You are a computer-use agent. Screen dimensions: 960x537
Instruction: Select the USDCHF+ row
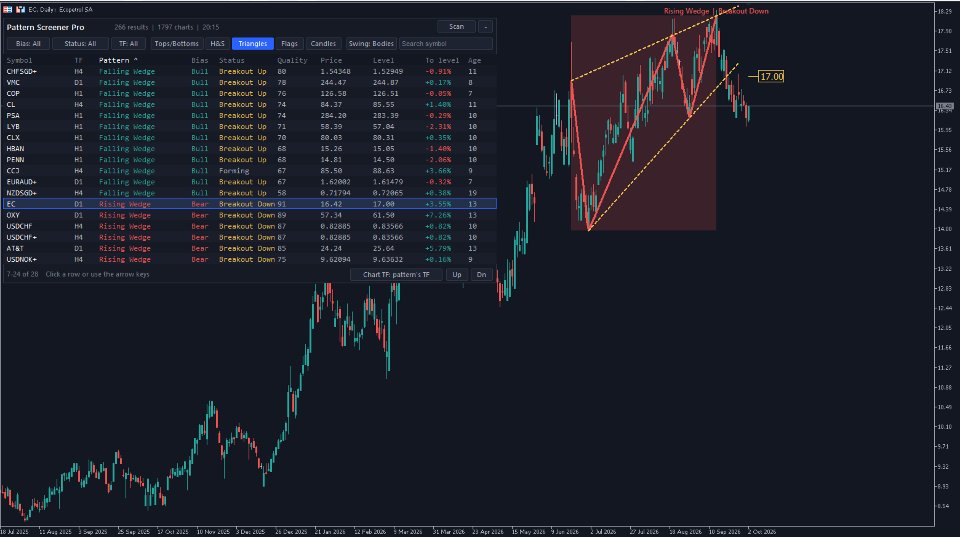point(249,238)
